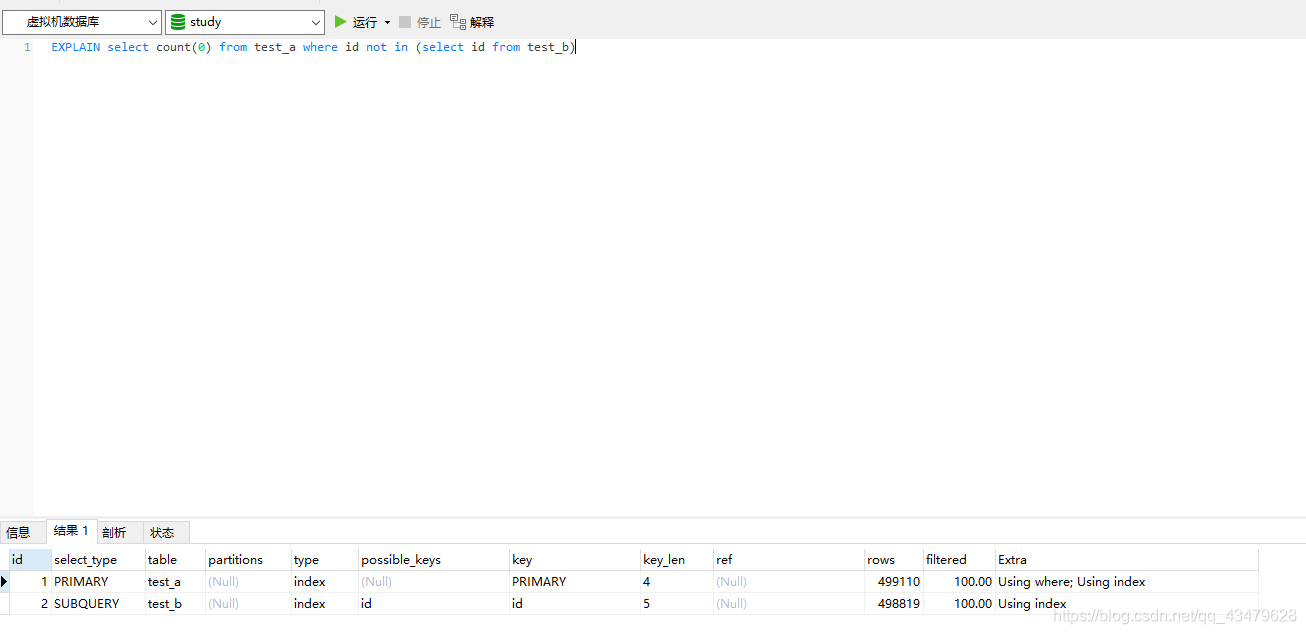Click the table column header
This screenshot has width=1306, height=634.
coord(175,559)
